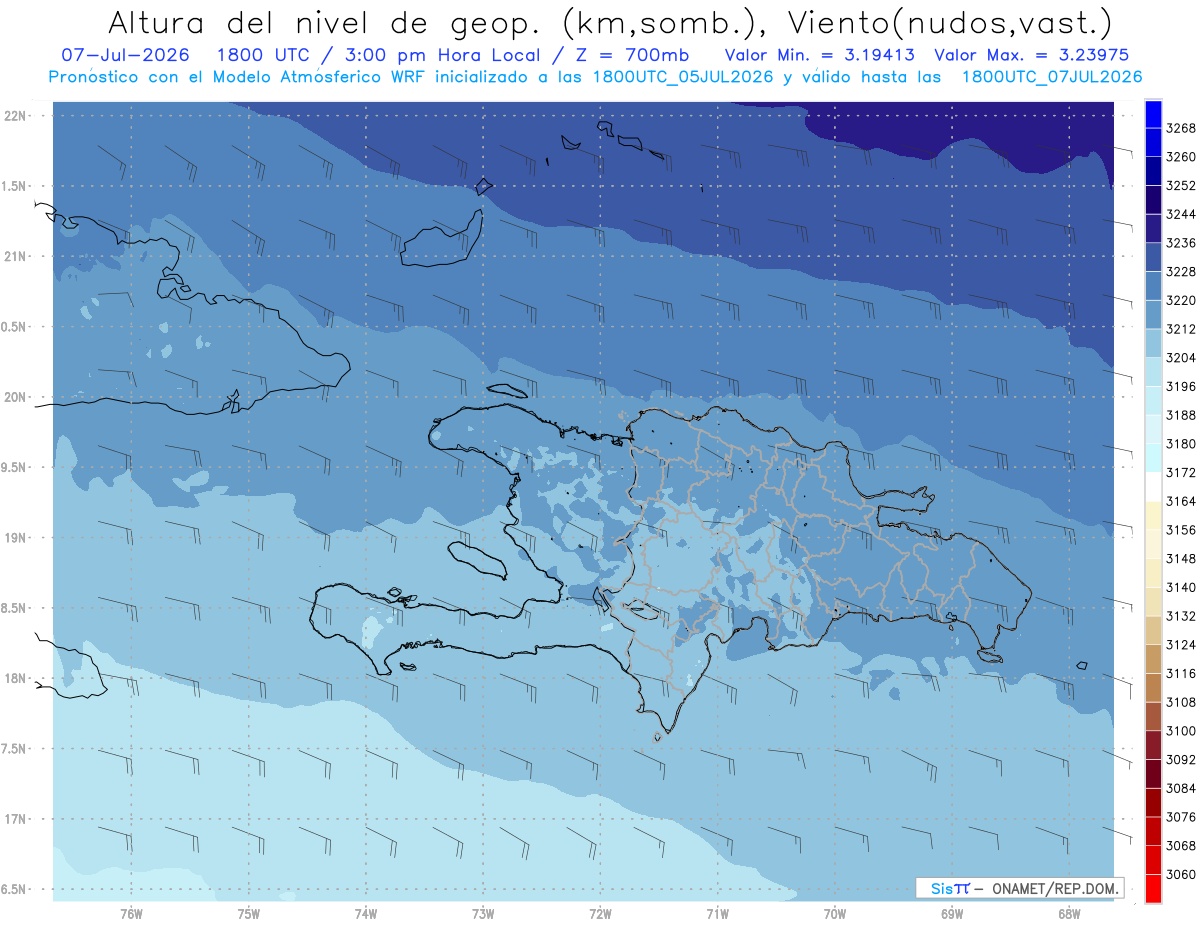This screenshot has width=1200, height=927.
Task: Click the '21N' latitude label
Action: [x=16, y=257]
